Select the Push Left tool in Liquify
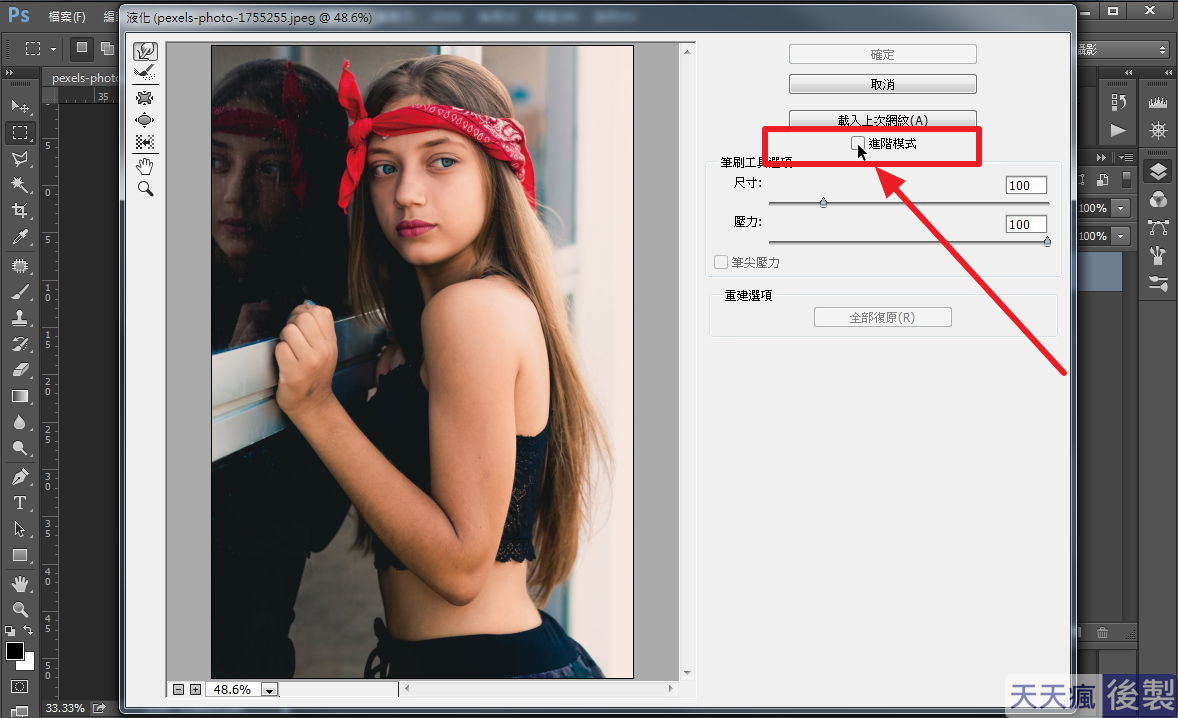 coord(145,142)
